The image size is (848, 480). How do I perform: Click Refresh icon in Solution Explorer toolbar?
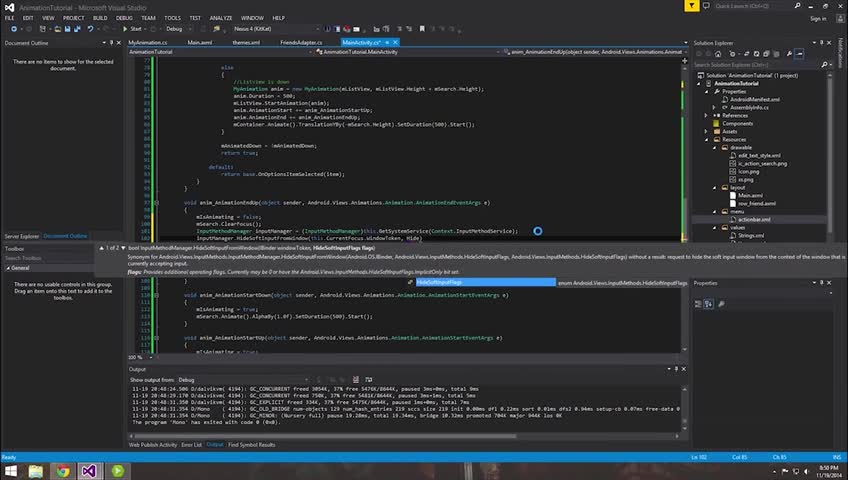[757, 54]
